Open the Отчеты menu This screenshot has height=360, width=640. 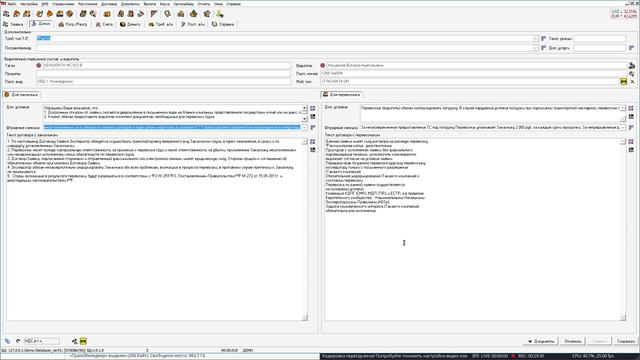(204, 4)
